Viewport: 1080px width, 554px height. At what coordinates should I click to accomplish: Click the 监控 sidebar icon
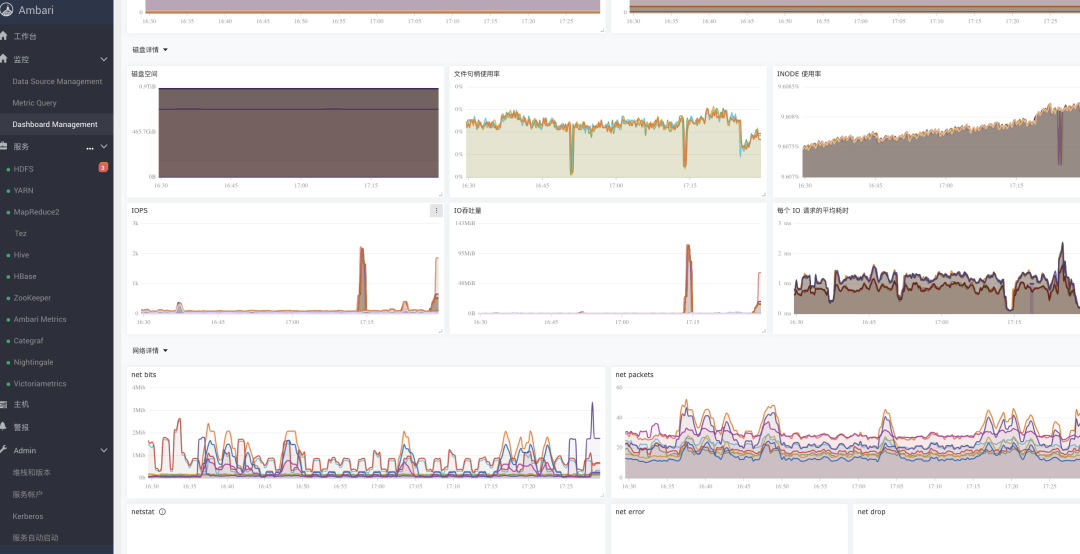click(x=3, y=59)
